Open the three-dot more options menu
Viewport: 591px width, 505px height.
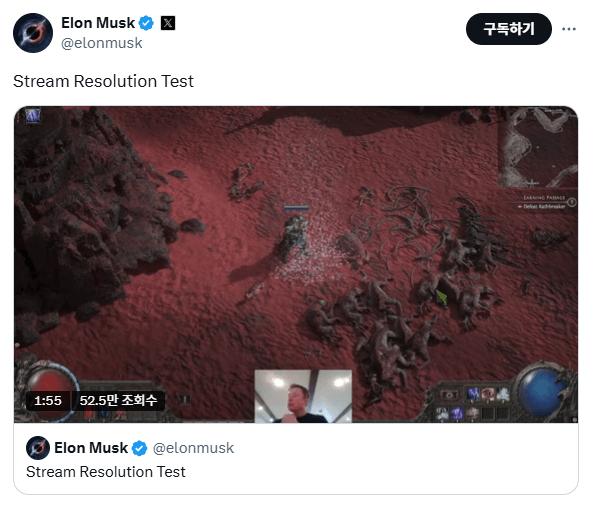click(x=568, y=29)
